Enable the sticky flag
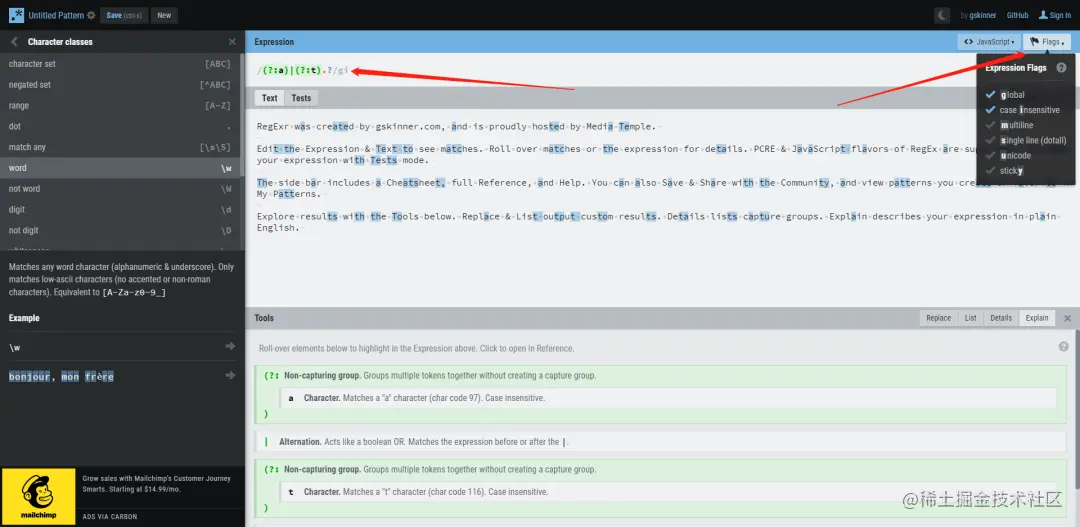Viewport: 1080px width, 527px height. pos(1004,171)
